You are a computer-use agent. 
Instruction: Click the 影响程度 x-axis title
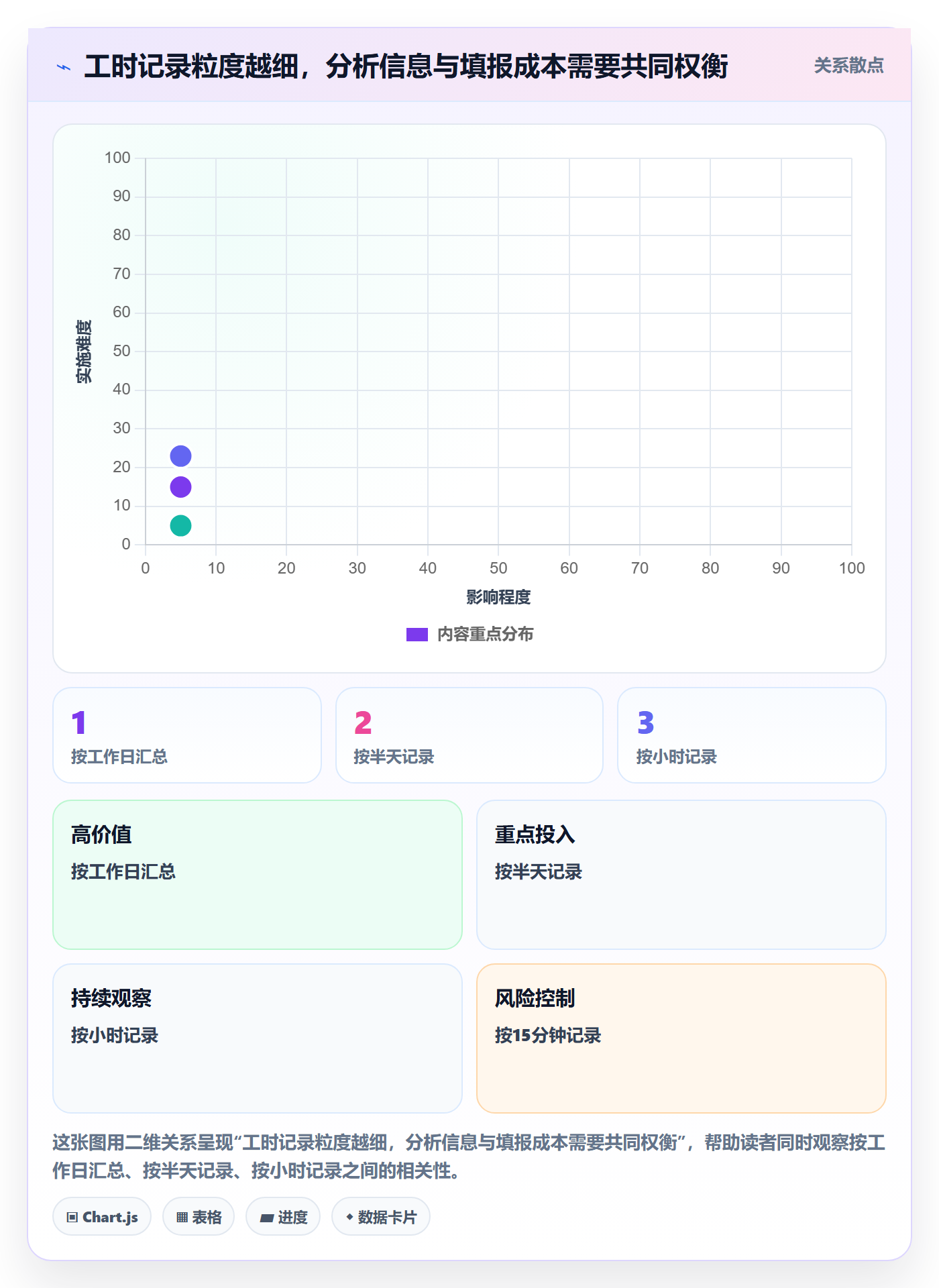[x=498, y=597]
